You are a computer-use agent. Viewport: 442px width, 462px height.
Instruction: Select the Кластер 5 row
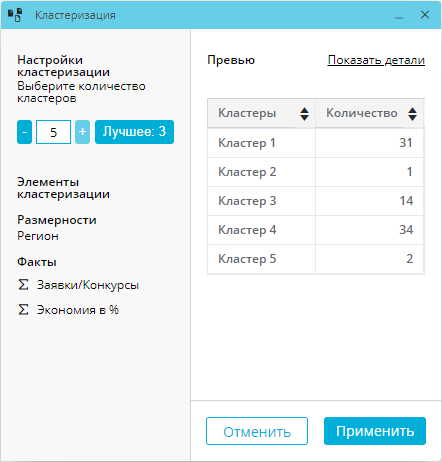point(316,259)
